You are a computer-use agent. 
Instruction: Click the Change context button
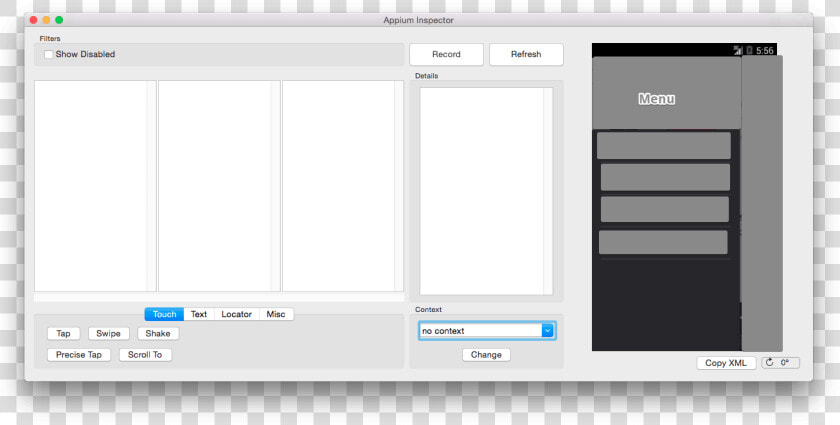[x=486, y=355]
